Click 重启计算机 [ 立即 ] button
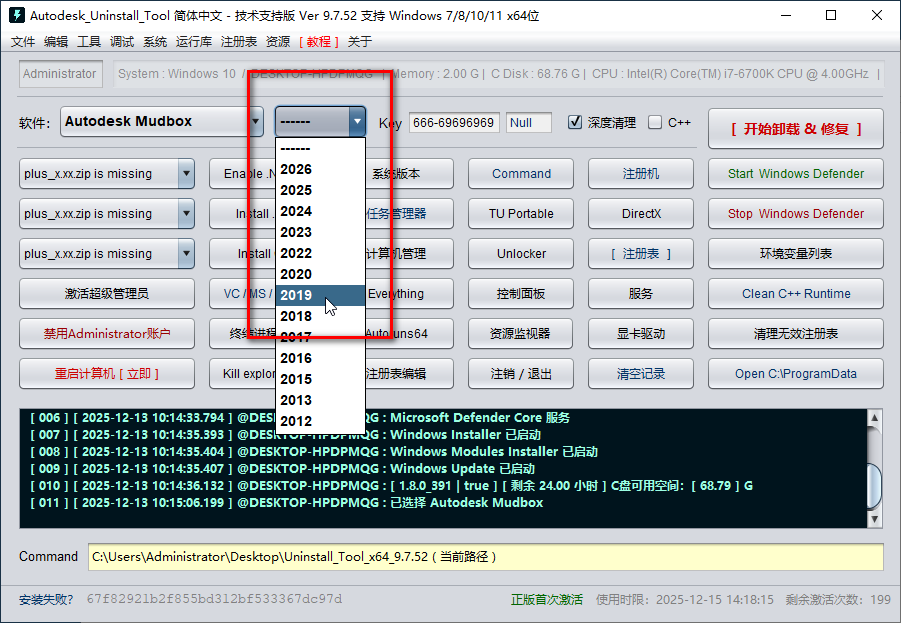The width and height of the screenshot is (901, 623). point(107,374)
